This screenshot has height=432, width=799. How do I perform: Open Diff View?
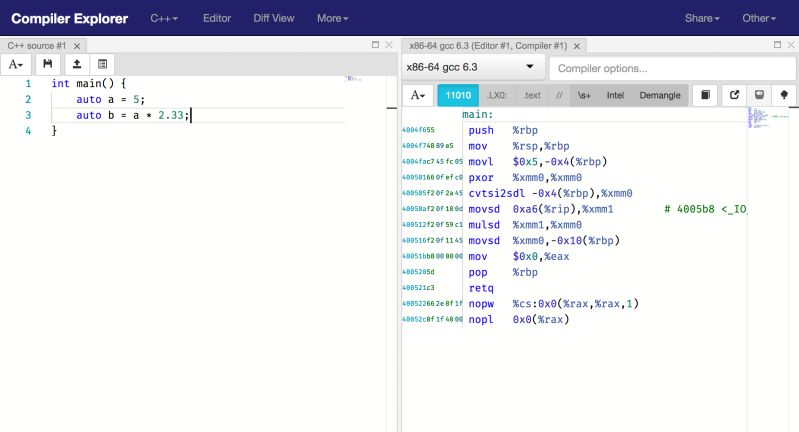pyautogui.click(x=274, y=18)
